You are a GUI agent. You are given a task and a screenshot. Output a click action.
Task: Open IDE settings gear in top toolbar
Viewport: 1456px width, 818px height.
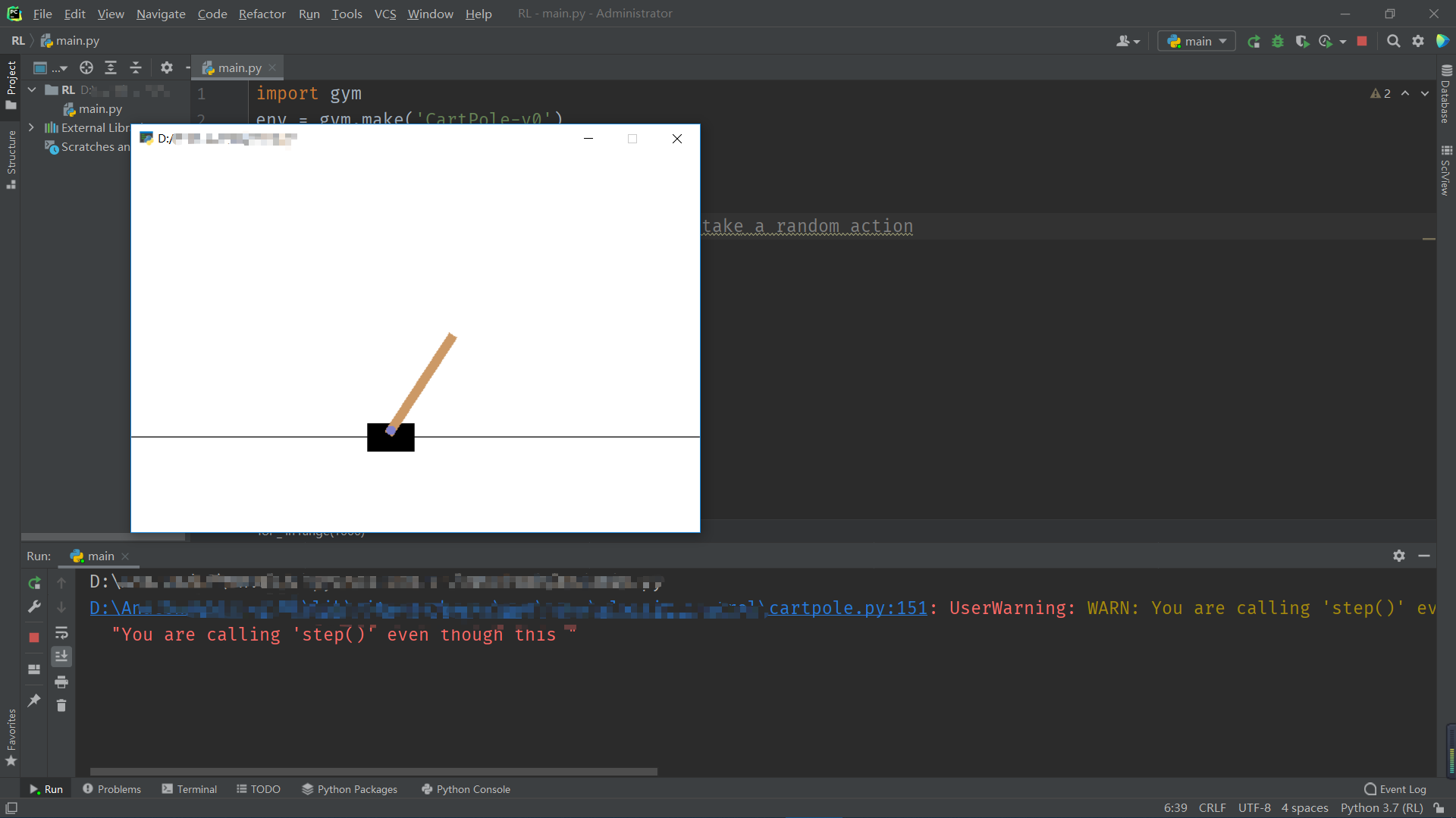click(1418, 42)
